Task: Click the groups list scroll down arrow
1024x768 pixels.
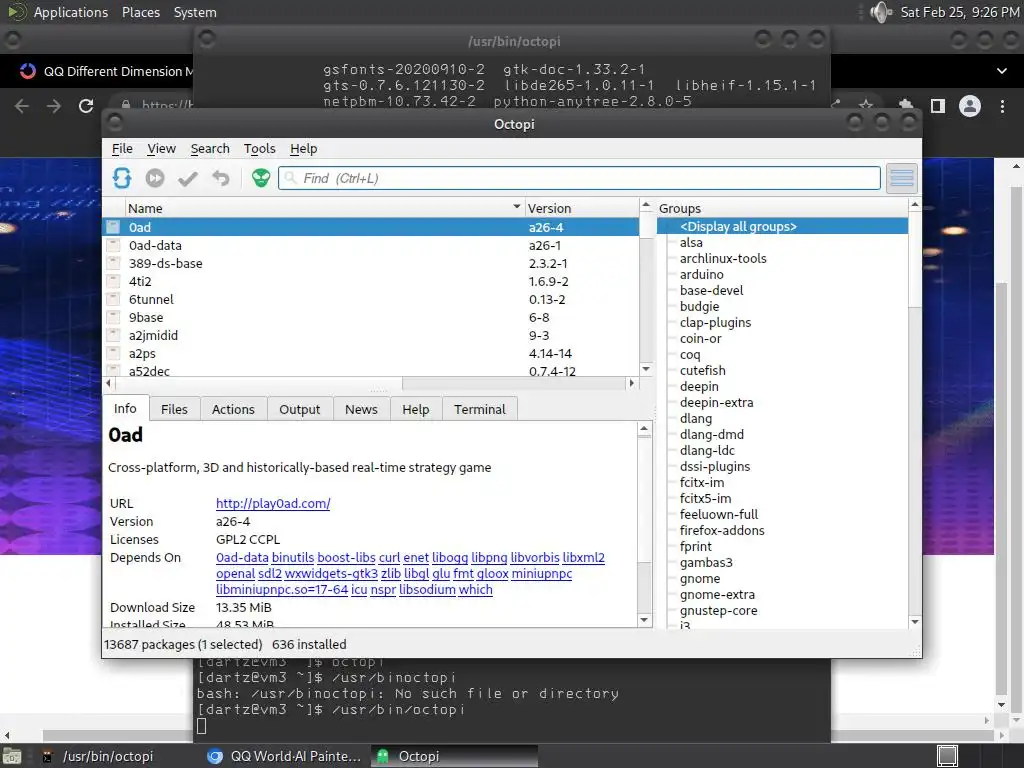Action: (x=915, y=622)
